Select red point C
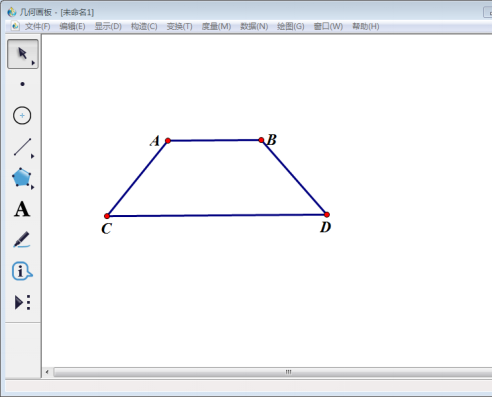Screen dimensions: 492x397 pyautogui.click(x=107, y=216)
